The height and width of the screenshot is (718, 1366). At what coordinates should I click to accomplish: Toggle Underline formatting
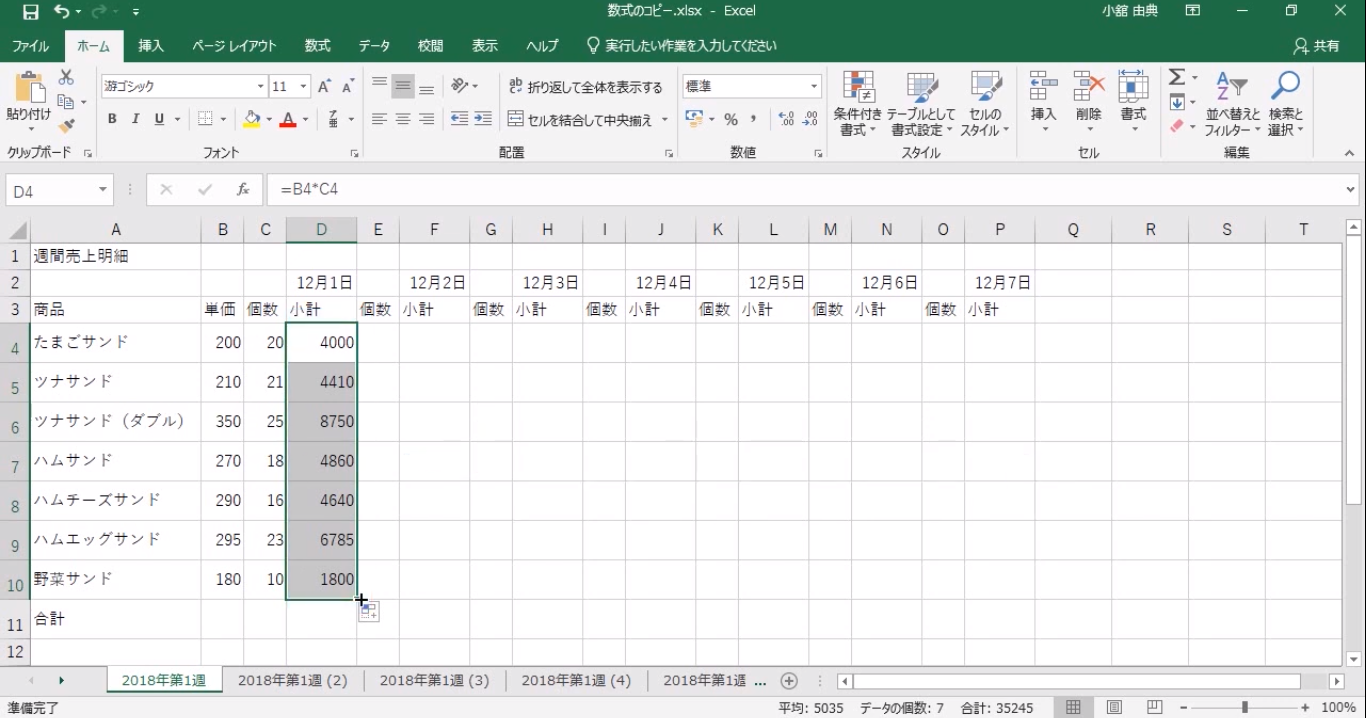pos(159,119)
